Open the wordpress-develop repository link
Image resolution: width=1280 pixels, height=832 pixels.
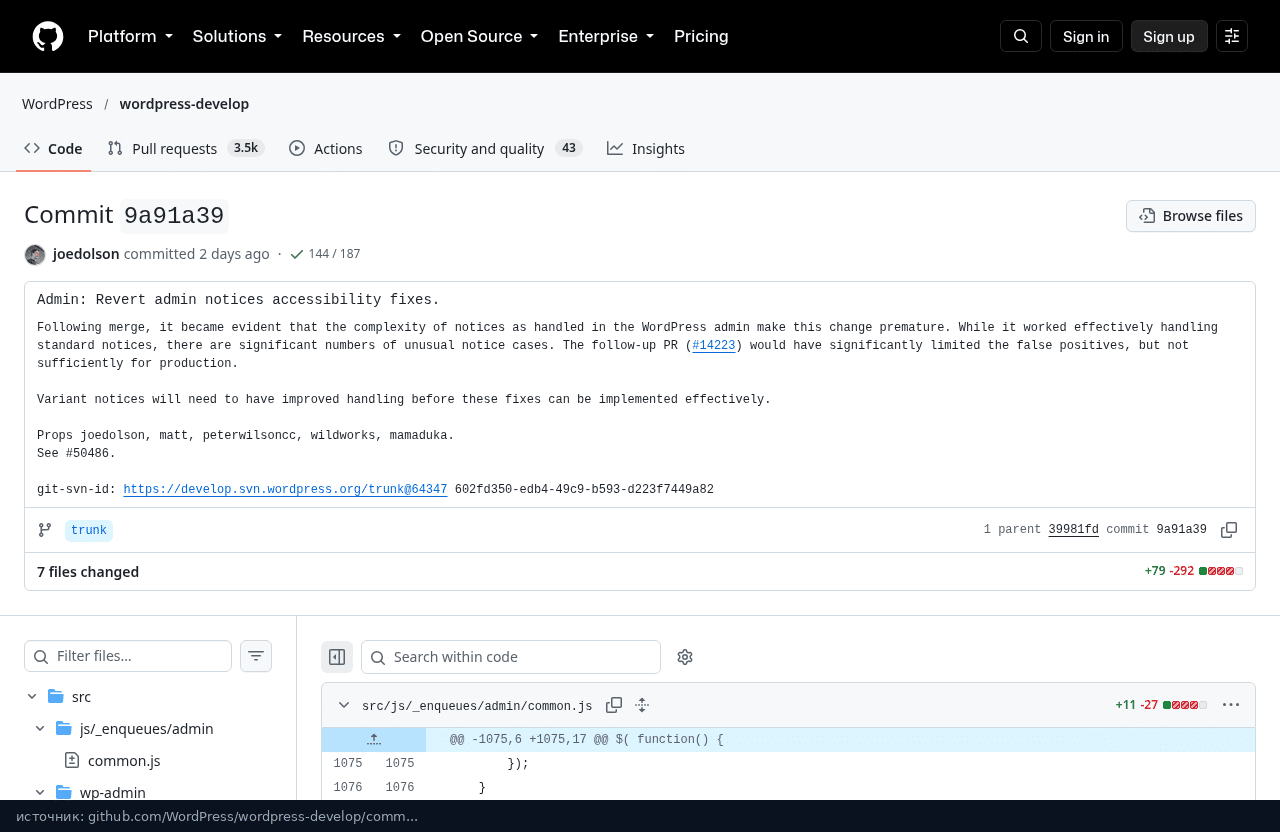(184, 104)
